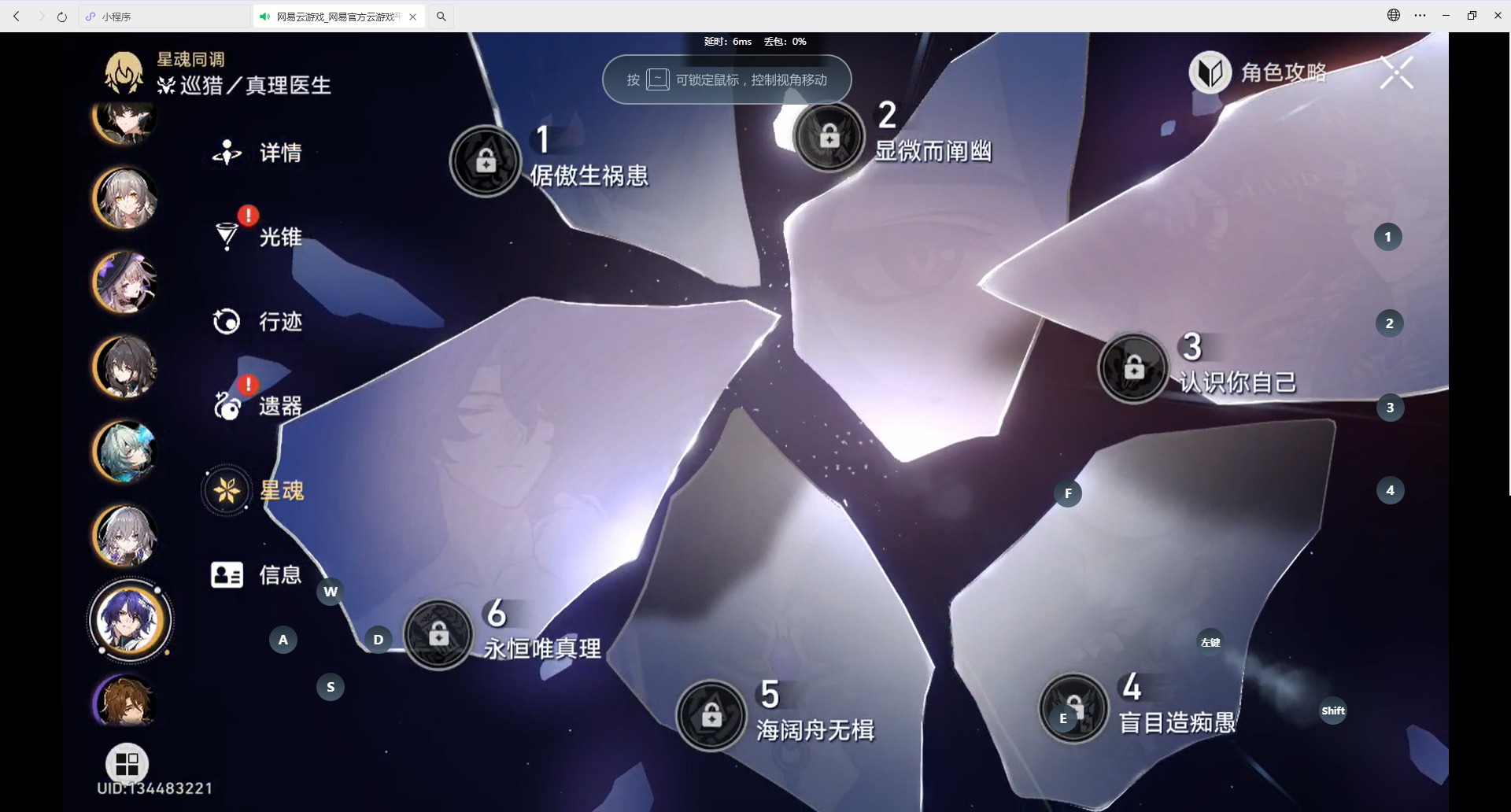This screenshot has width=1511, height=812.
Task: Open the 光锥 light cone menu
Action: click(257, 236)
